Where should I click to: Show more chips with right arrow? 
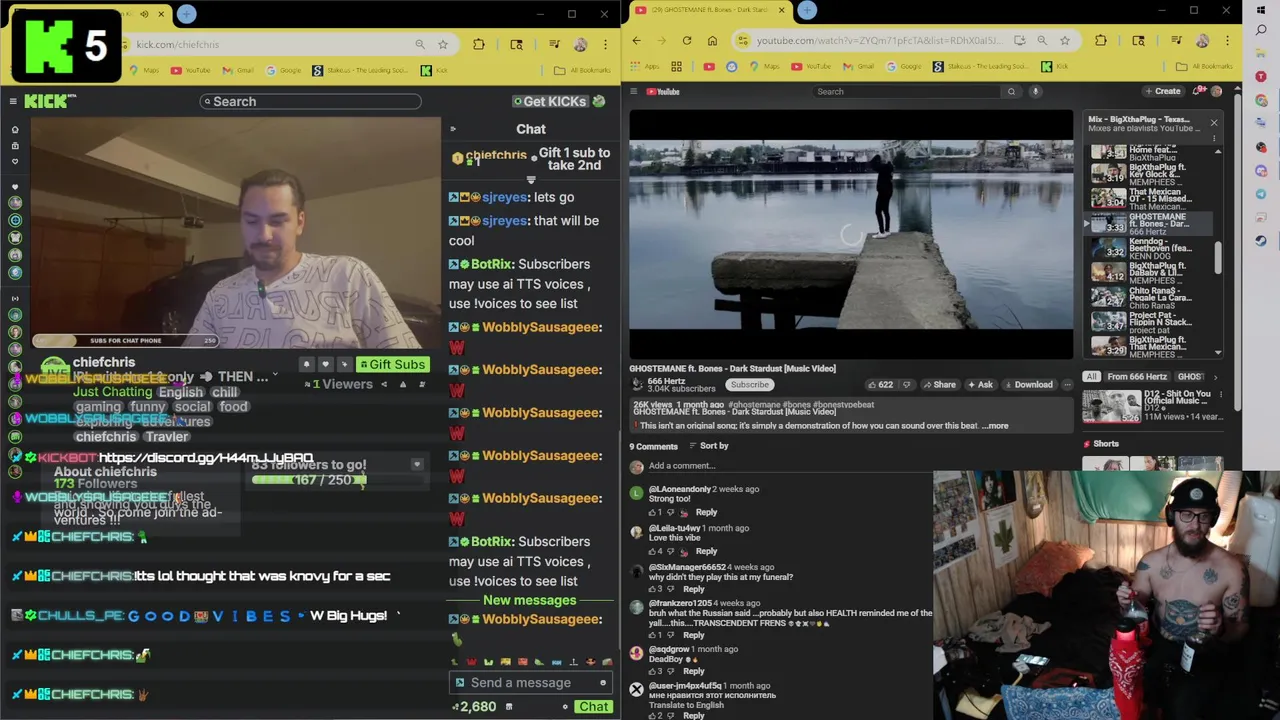pyautogui.click(x=1216, y=377)
